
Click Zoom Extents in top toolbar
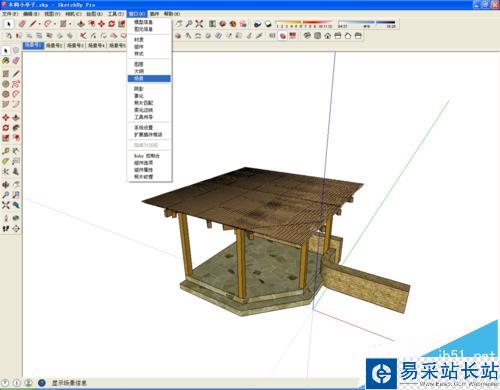[199, 24]
